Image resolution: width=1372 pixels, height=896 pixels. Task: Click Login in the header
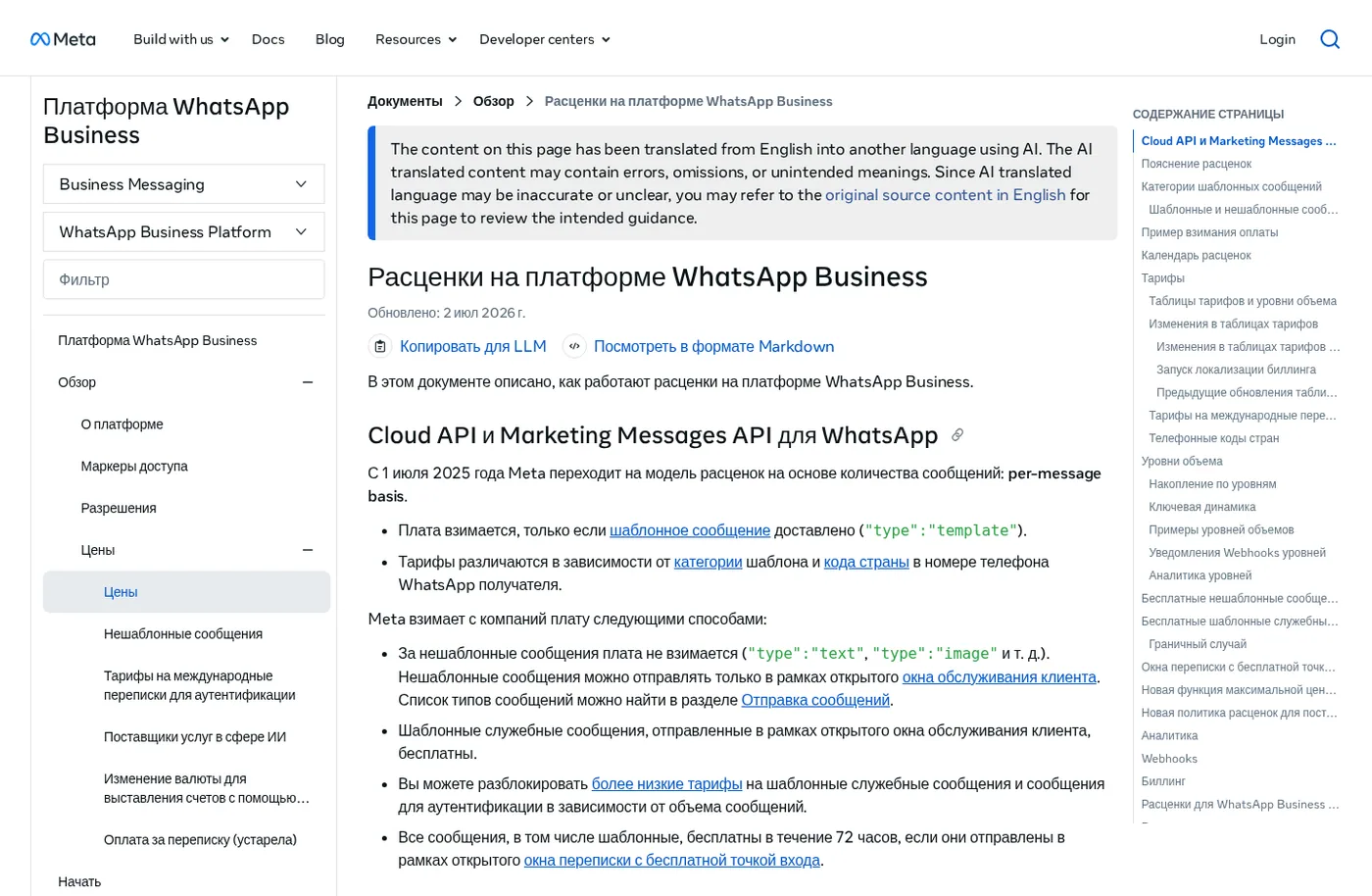1277,39
